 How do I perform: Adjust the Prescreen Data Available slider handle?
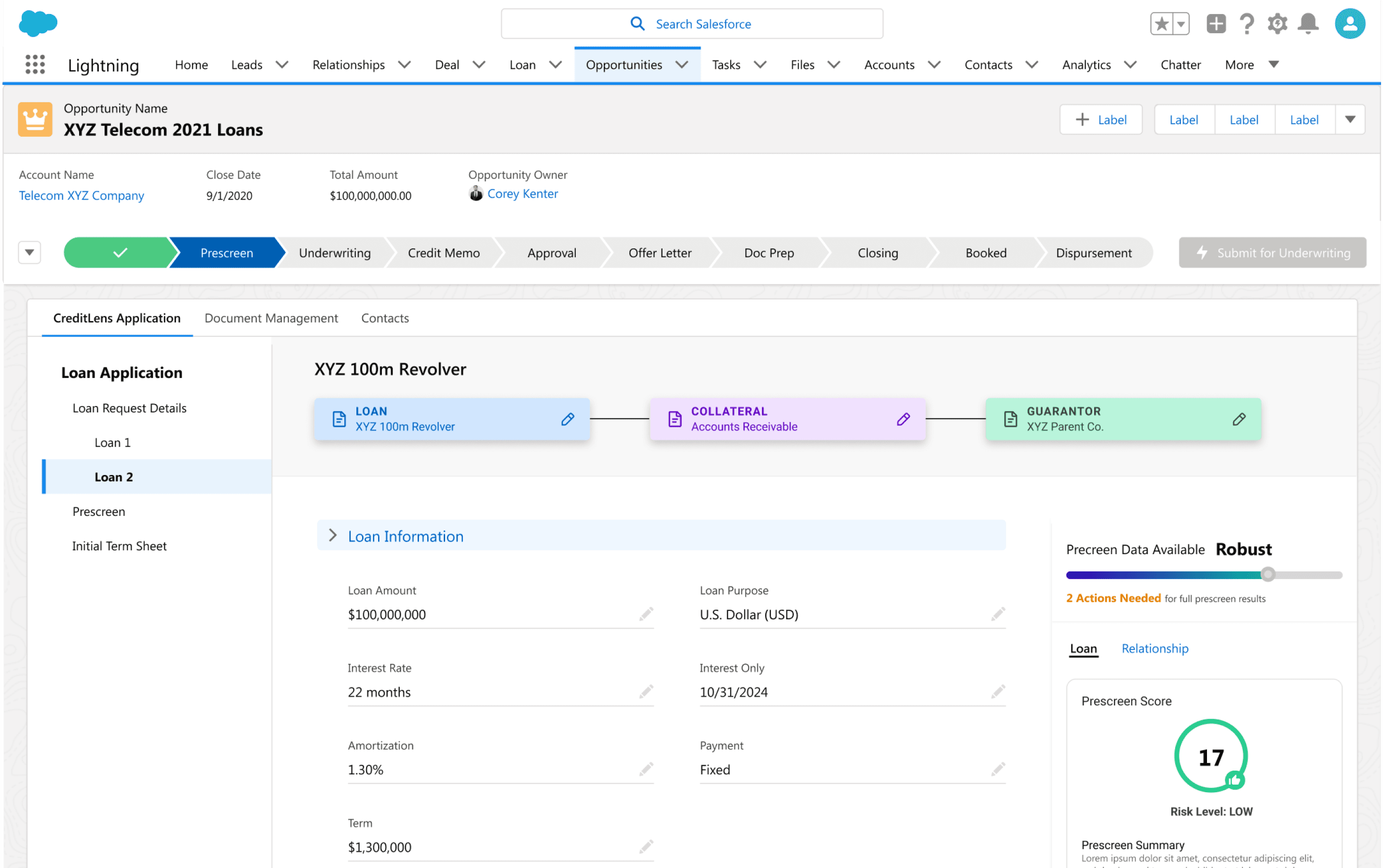[1268, 575]
